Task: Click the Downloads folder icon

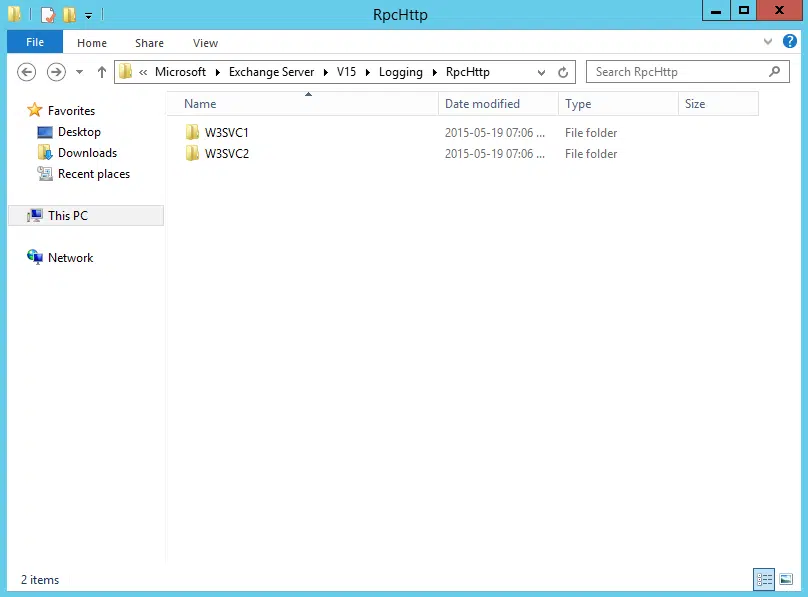Action: coord(45,152)
